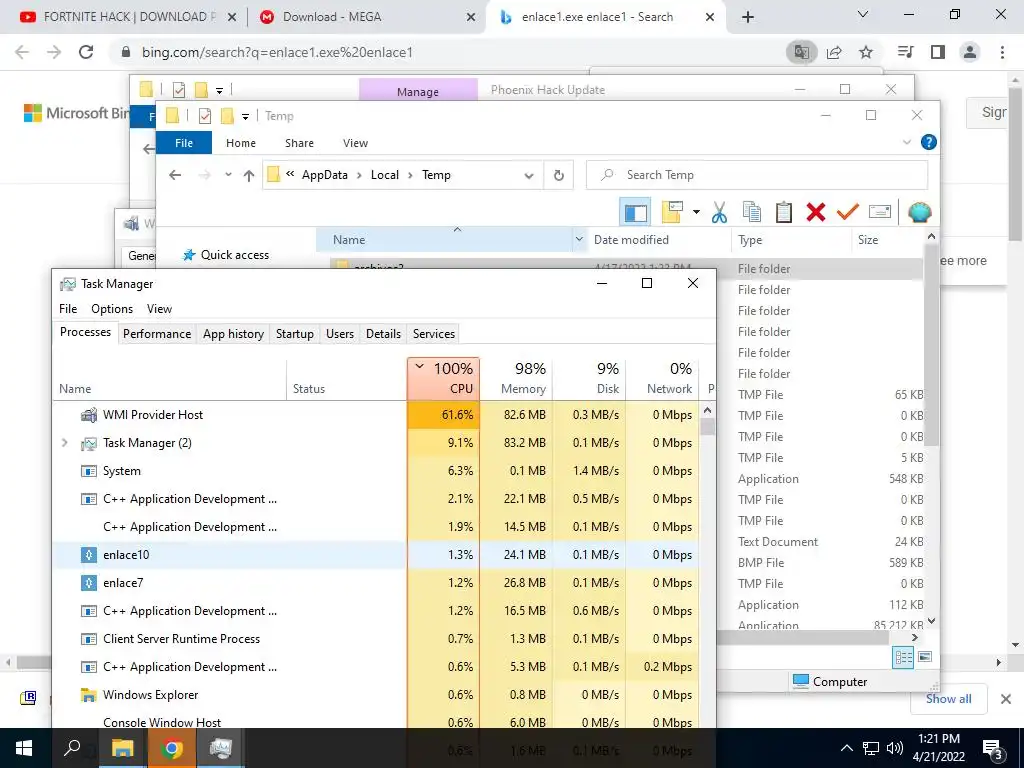Select Client Server Runtime Process row

376,639
